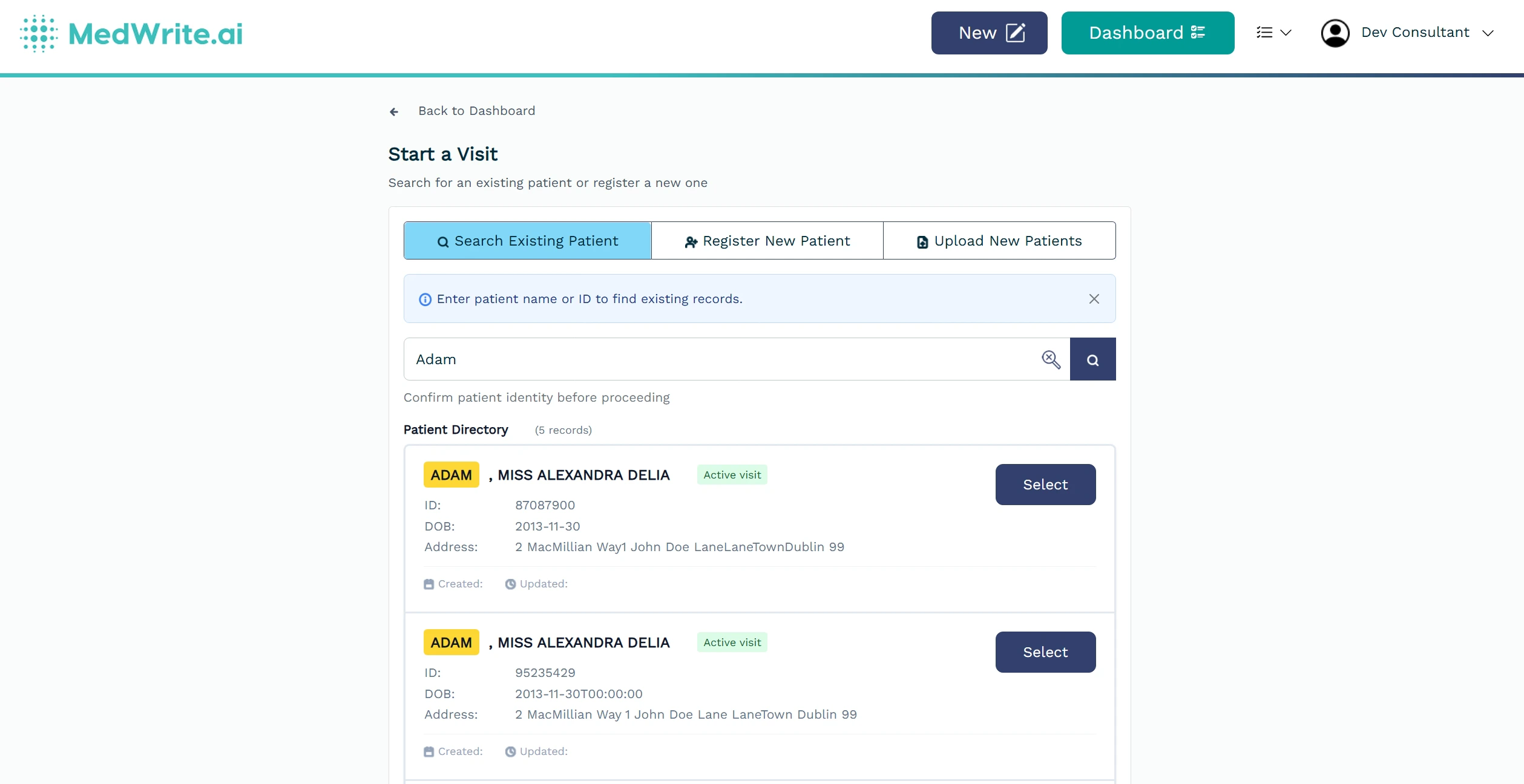
Task: Click the clear search icon in the search box
Action: pos(1051,359)
